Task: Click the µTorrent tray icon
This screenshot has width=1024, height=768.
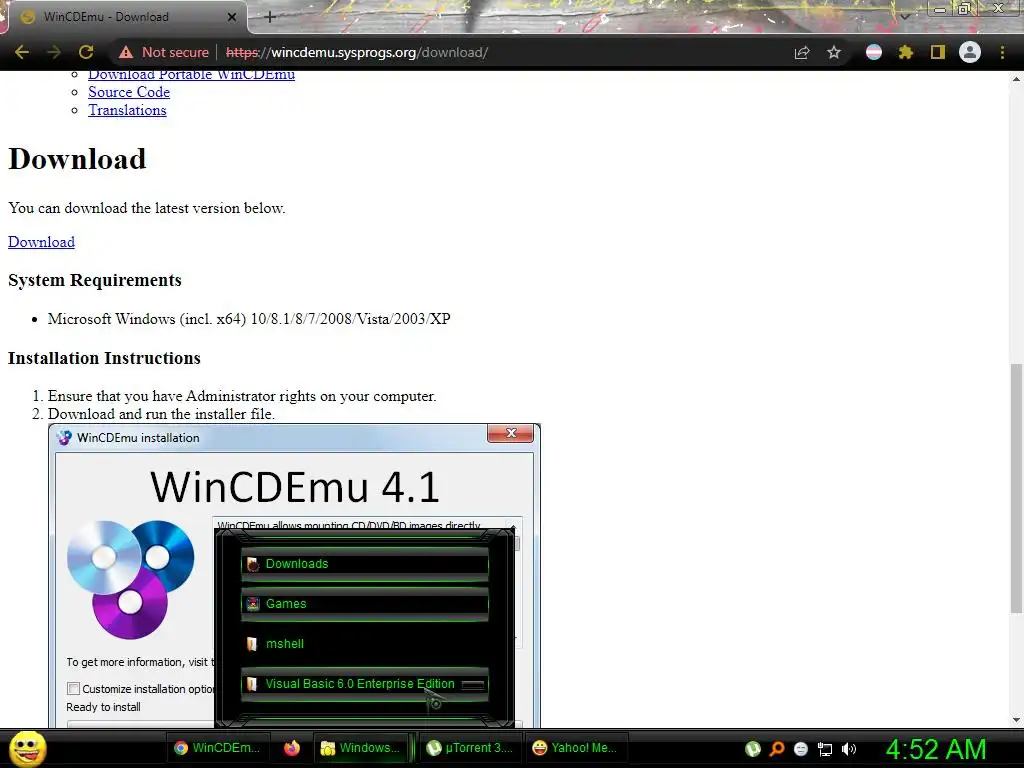Action: click(x=753, y=749)
